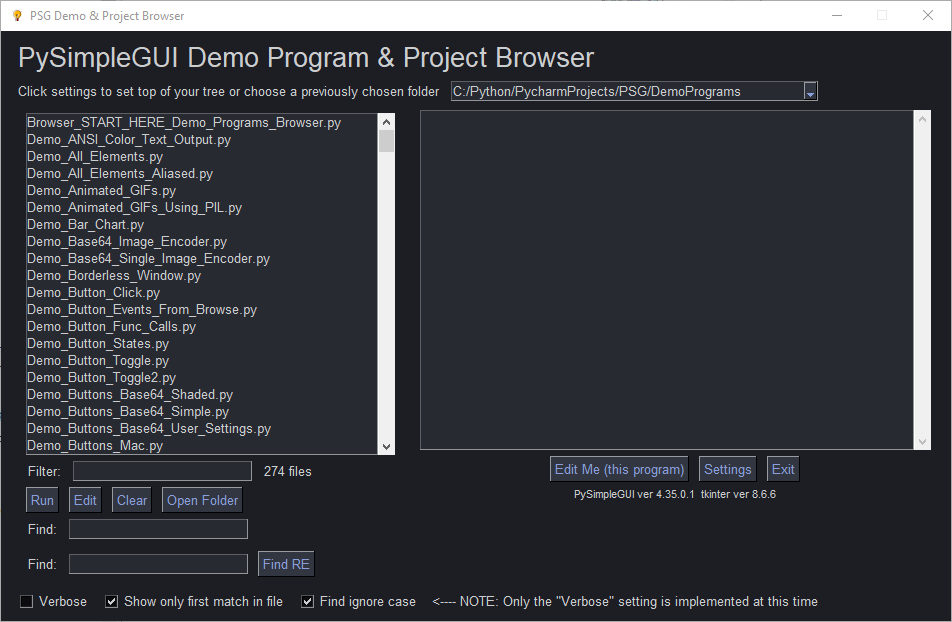Click the file list scrollbar thumb

coord(386,141)
